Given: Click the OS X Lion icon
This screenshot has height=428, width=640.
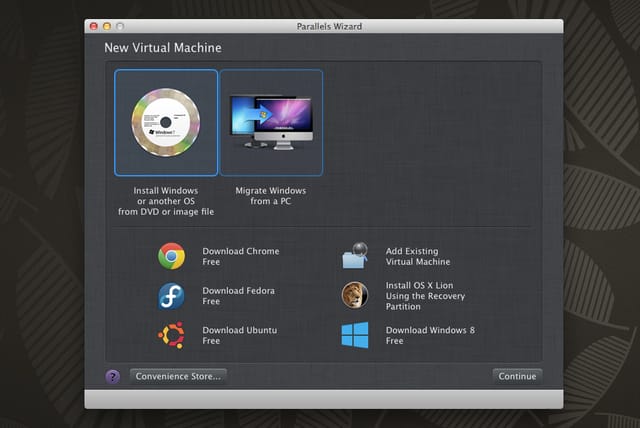Looking at the screenshot, I should (x=355, y=295).
